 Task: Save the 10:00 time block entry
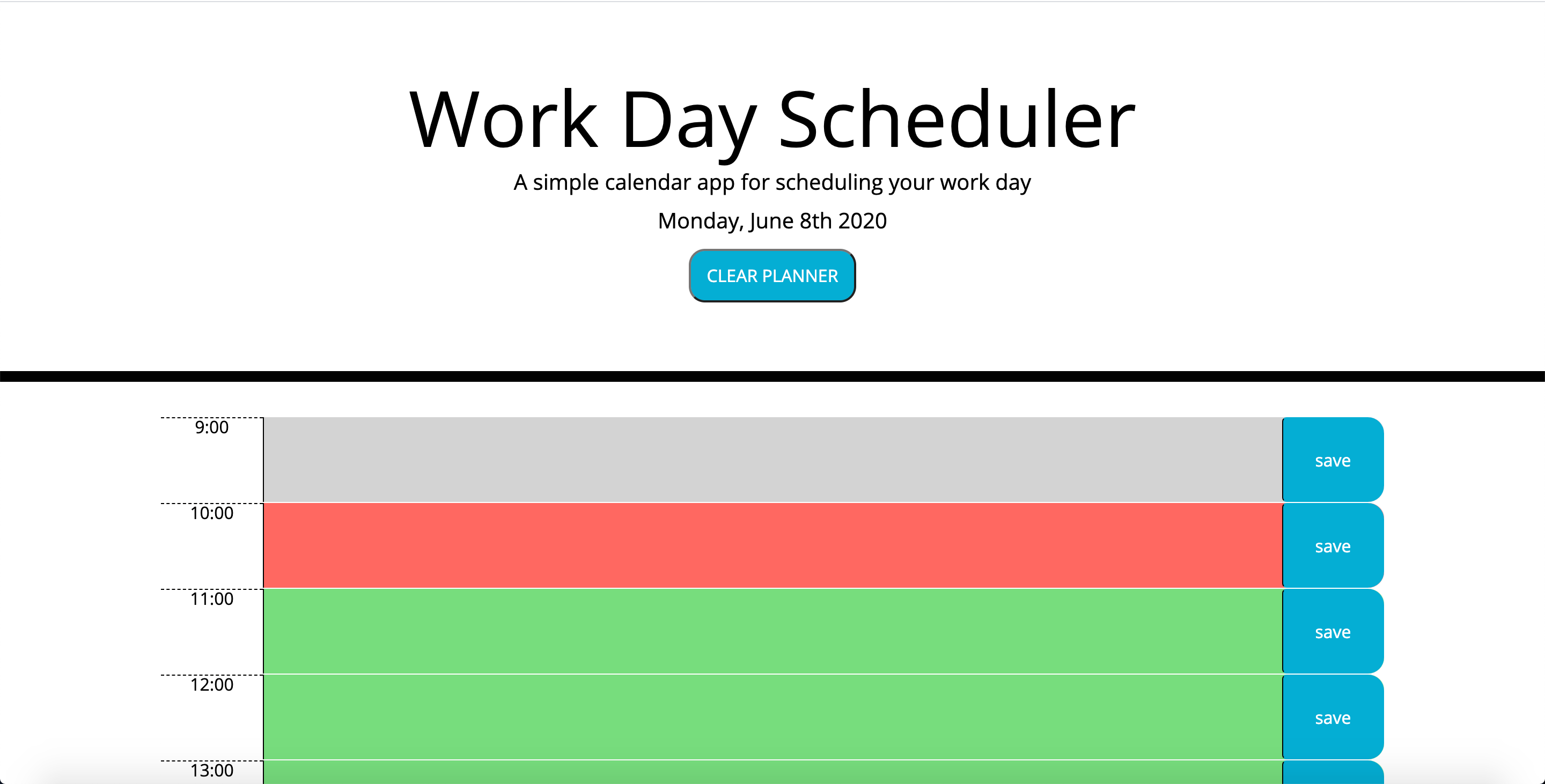click(x=1332, y=545)
